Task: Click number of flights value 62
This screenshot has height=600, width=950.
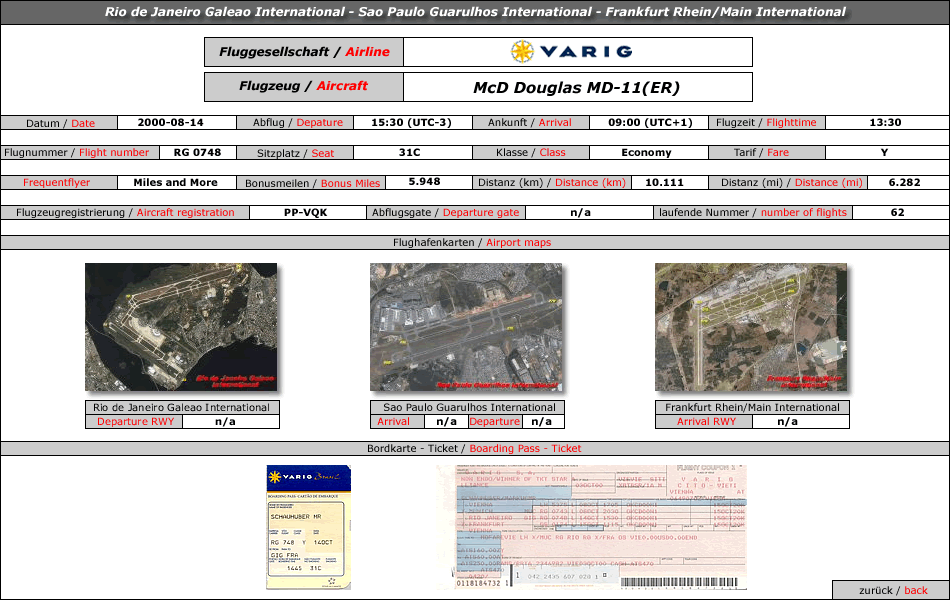Action: coord(897,213)
